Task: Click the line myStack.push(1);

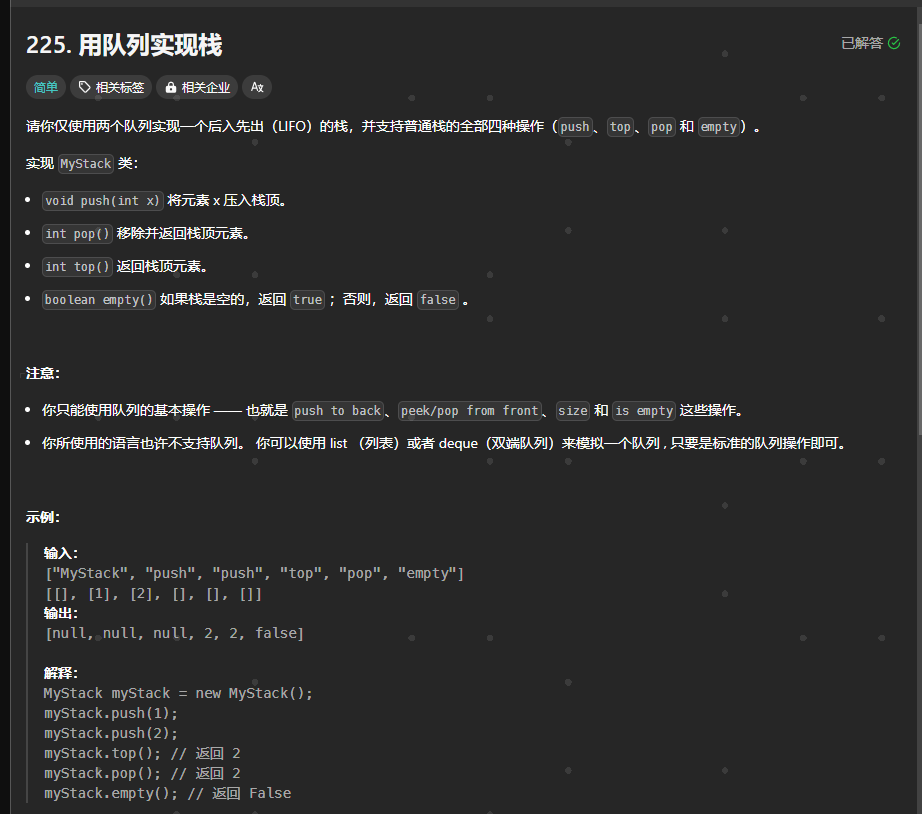Action: (111, 713)
